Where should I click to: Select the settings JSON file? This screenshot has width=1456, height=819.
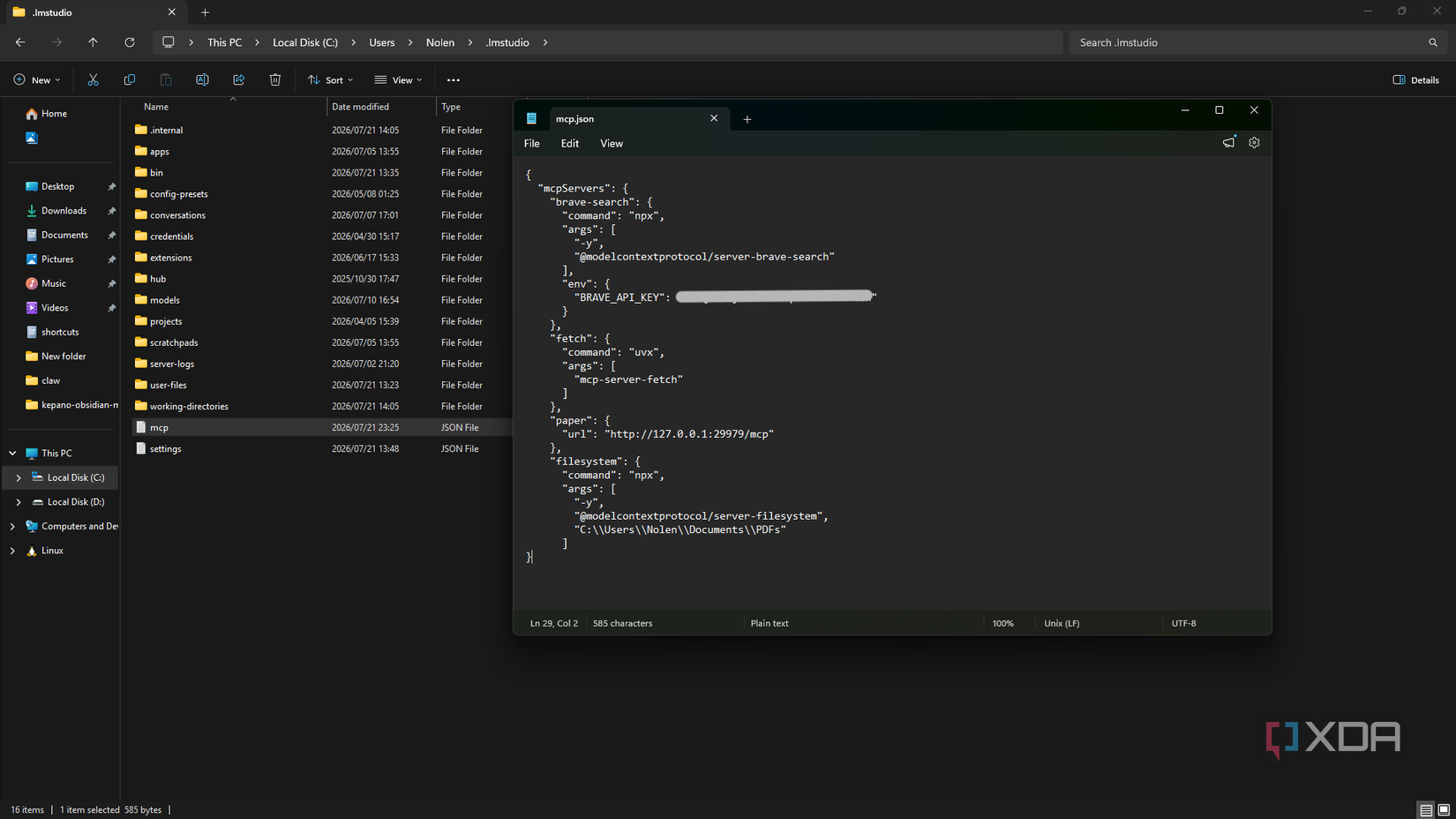pos(322,448)
